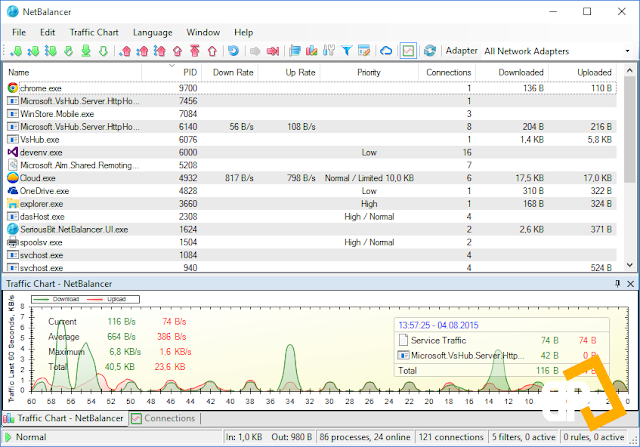Screen dimensions: 640x447
Task: Select the OneDrive.exe process row
Action: coord(310,191)
